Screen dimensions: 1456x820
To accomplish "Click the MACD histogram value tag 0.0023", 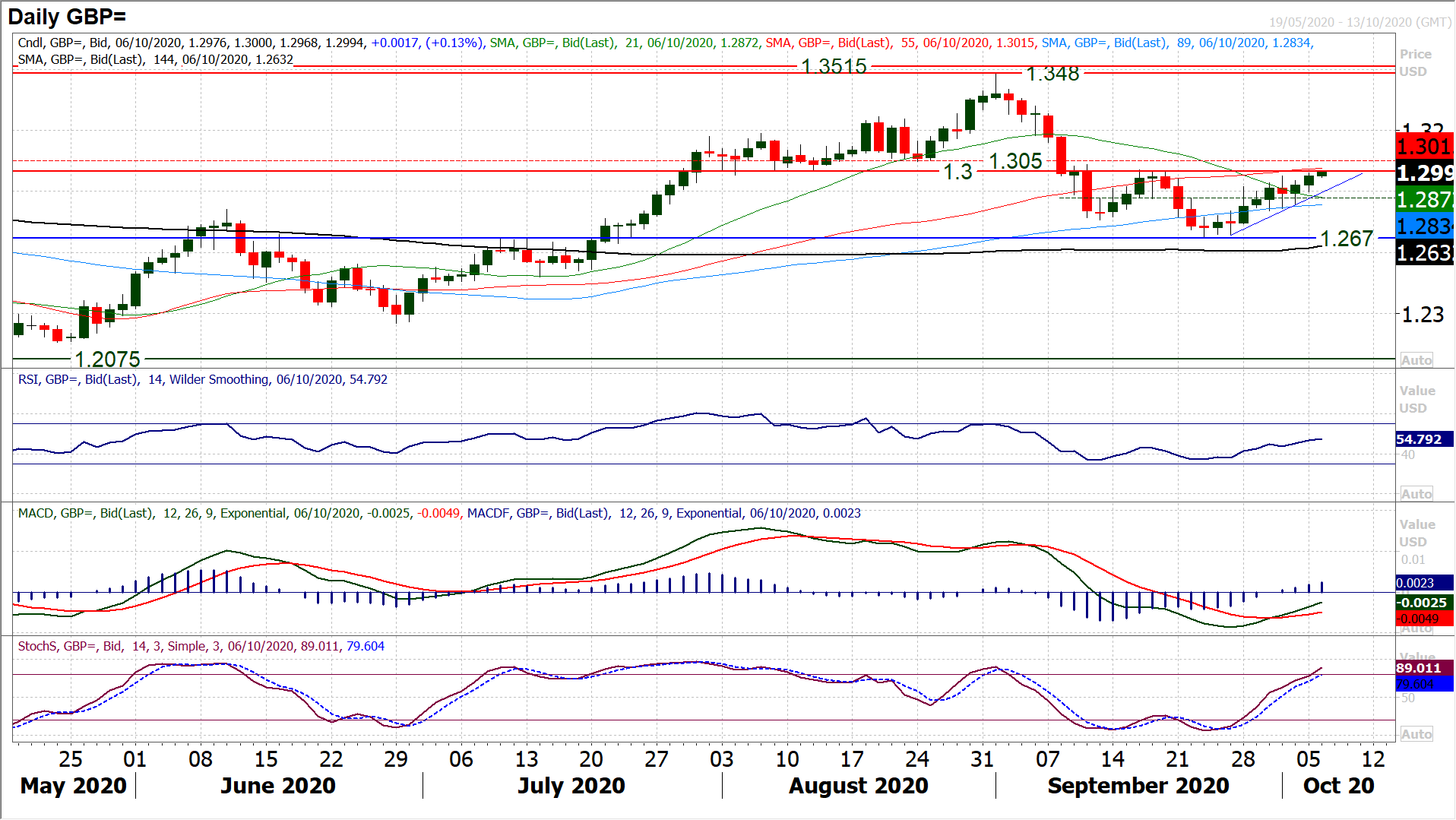I will point(1424,583).
